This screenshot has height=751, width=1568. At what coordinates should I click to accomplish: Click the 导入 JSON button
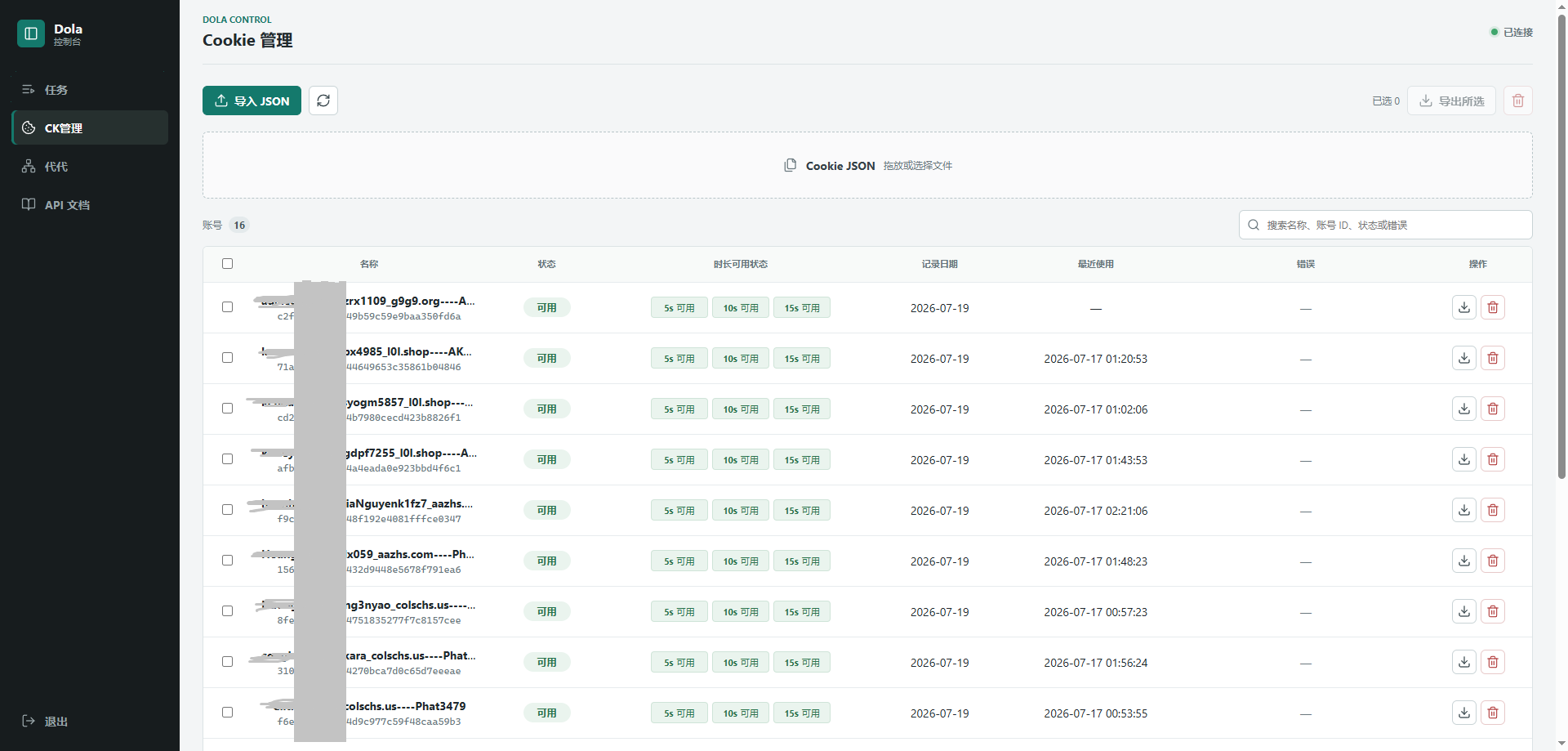point(252,101)
